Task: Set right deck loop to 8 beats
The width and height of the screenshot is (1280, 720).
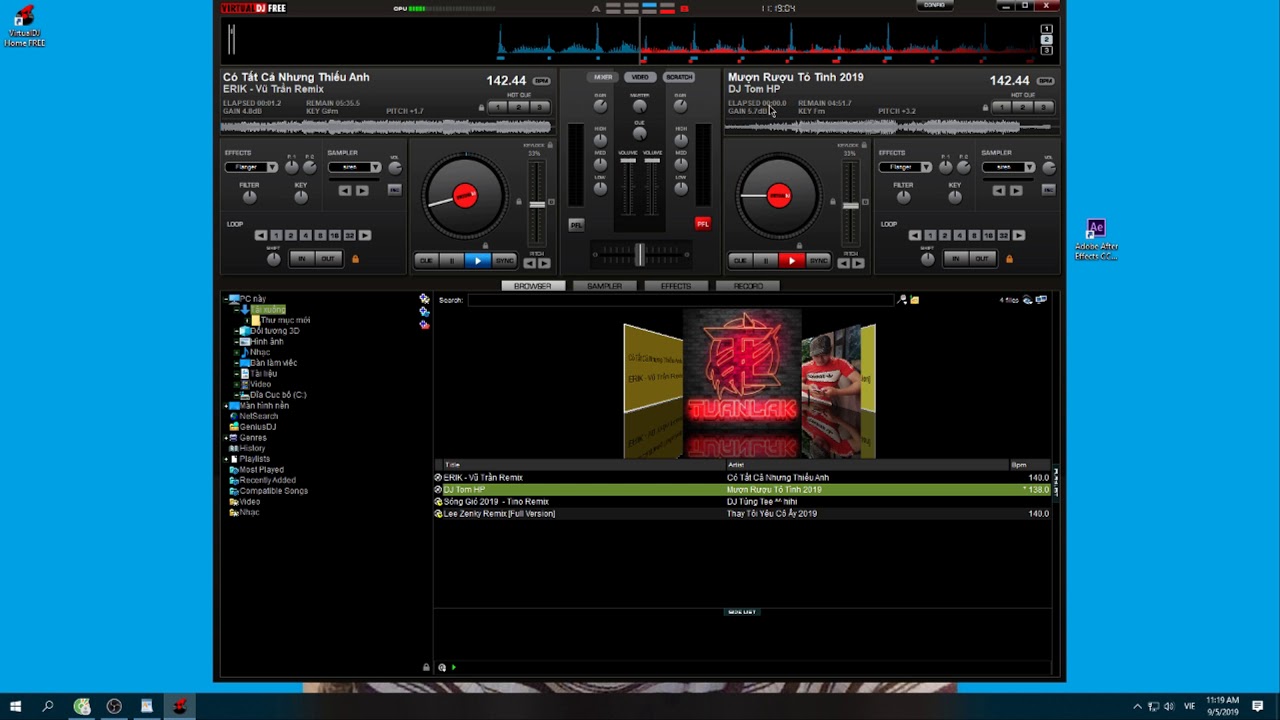Action: coord(974,235)
